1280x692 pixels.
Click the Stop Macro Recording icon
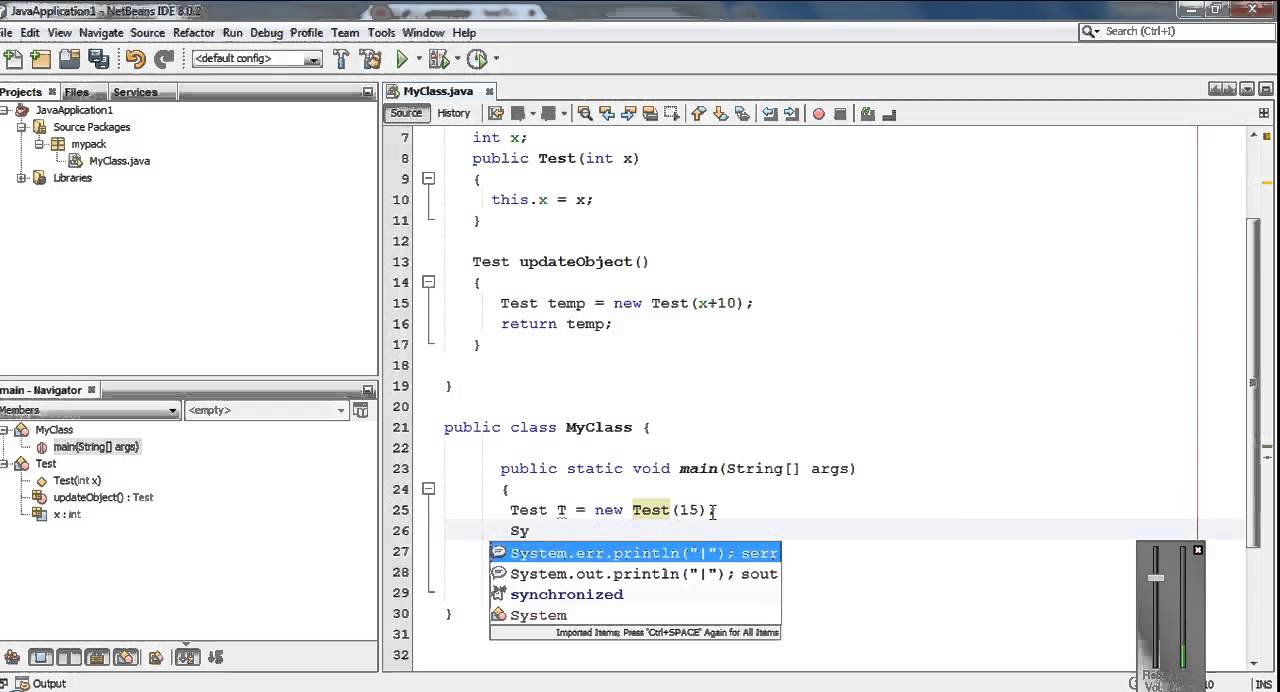point(840,114)
